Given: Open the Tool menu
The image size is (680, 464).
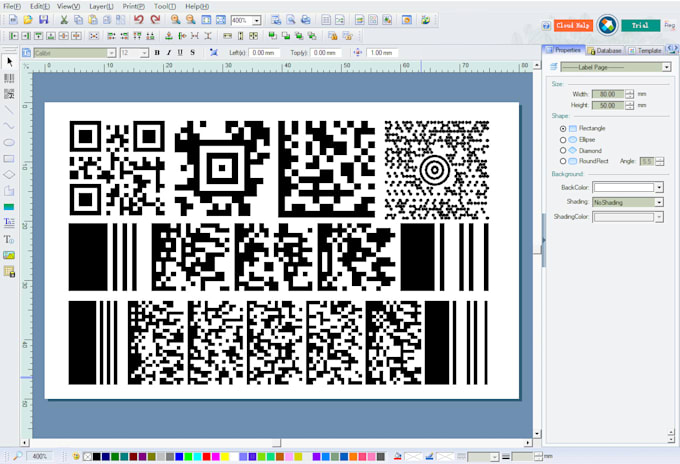Looking at the screenshot, I should [165, 7].
